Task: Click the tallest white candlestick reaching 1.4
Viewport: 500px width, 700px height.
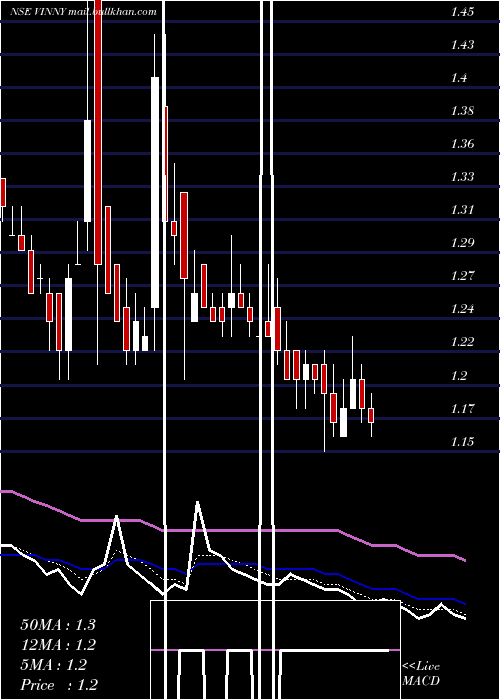Action: click(x=155, y=192)
